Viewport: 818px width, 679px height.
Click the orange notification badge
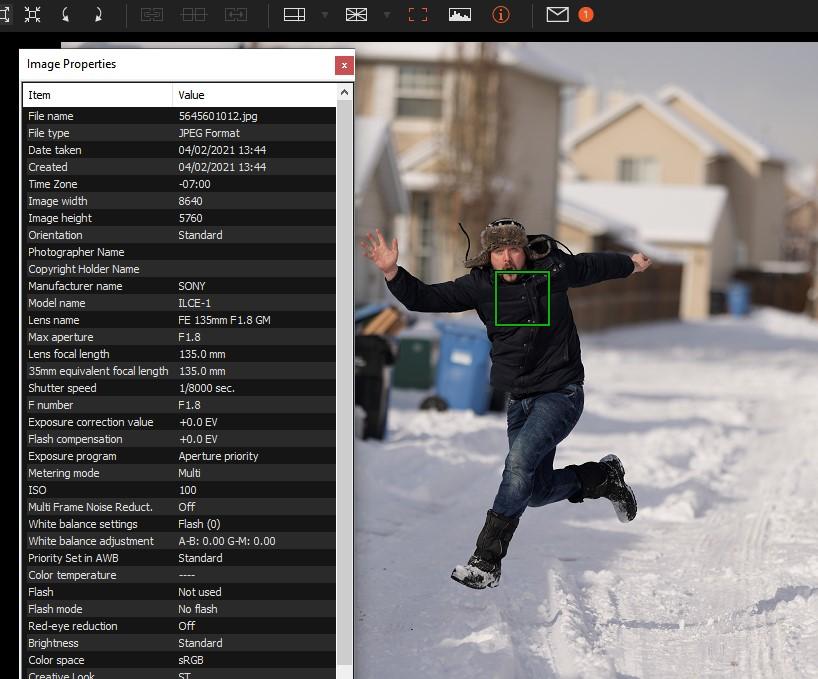586,15
